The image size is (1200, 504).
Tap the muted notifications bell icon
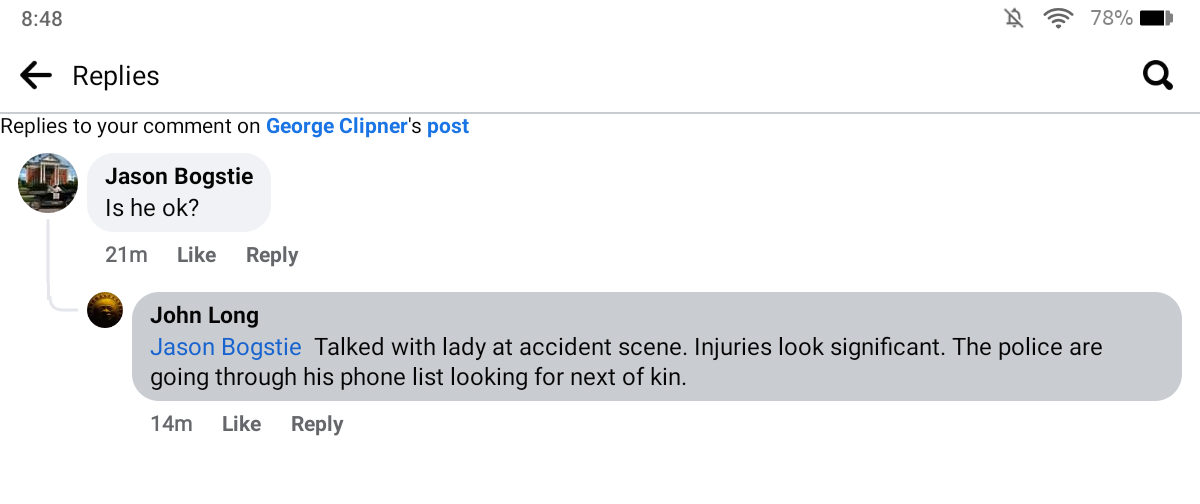coord(1014,18)
